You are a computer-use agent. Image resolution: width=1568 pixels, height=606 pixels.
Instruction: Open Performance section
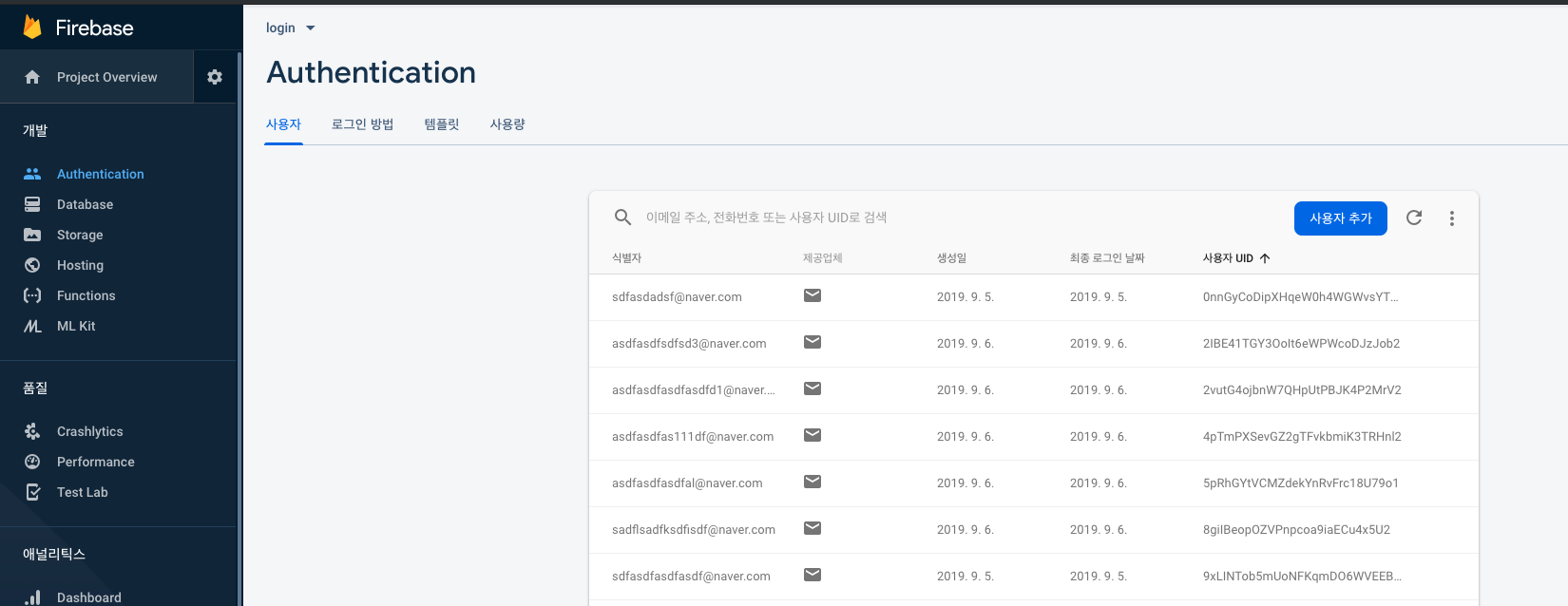[95, 462]
